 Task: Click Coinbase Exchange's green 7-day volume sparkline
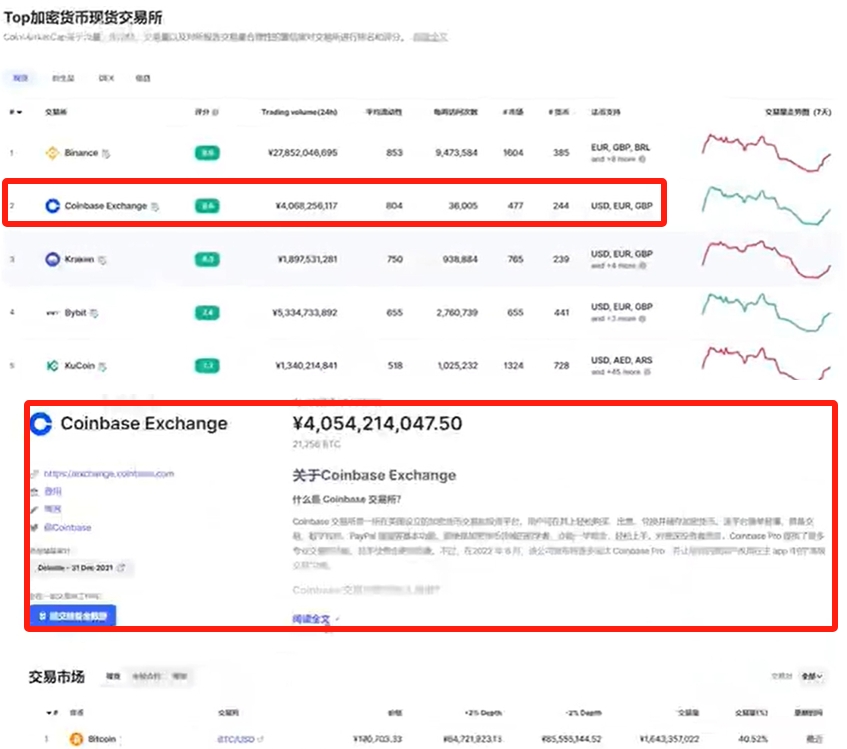[x=766, y=206]
